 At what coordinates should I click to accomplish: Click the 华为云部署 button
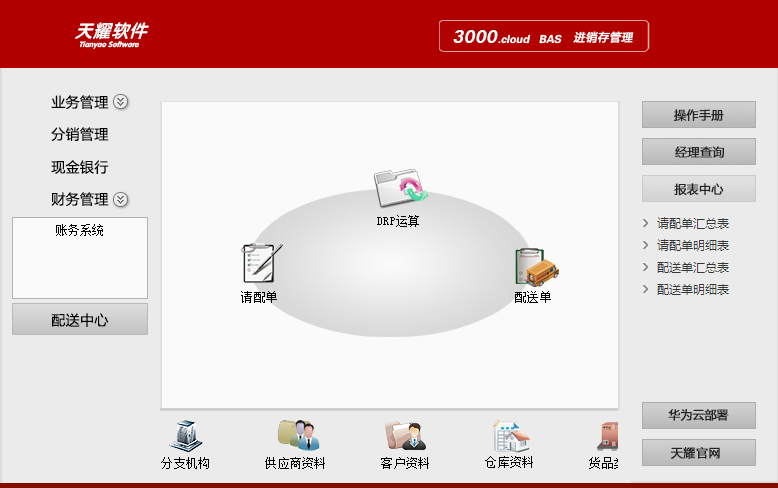(699, 416)
